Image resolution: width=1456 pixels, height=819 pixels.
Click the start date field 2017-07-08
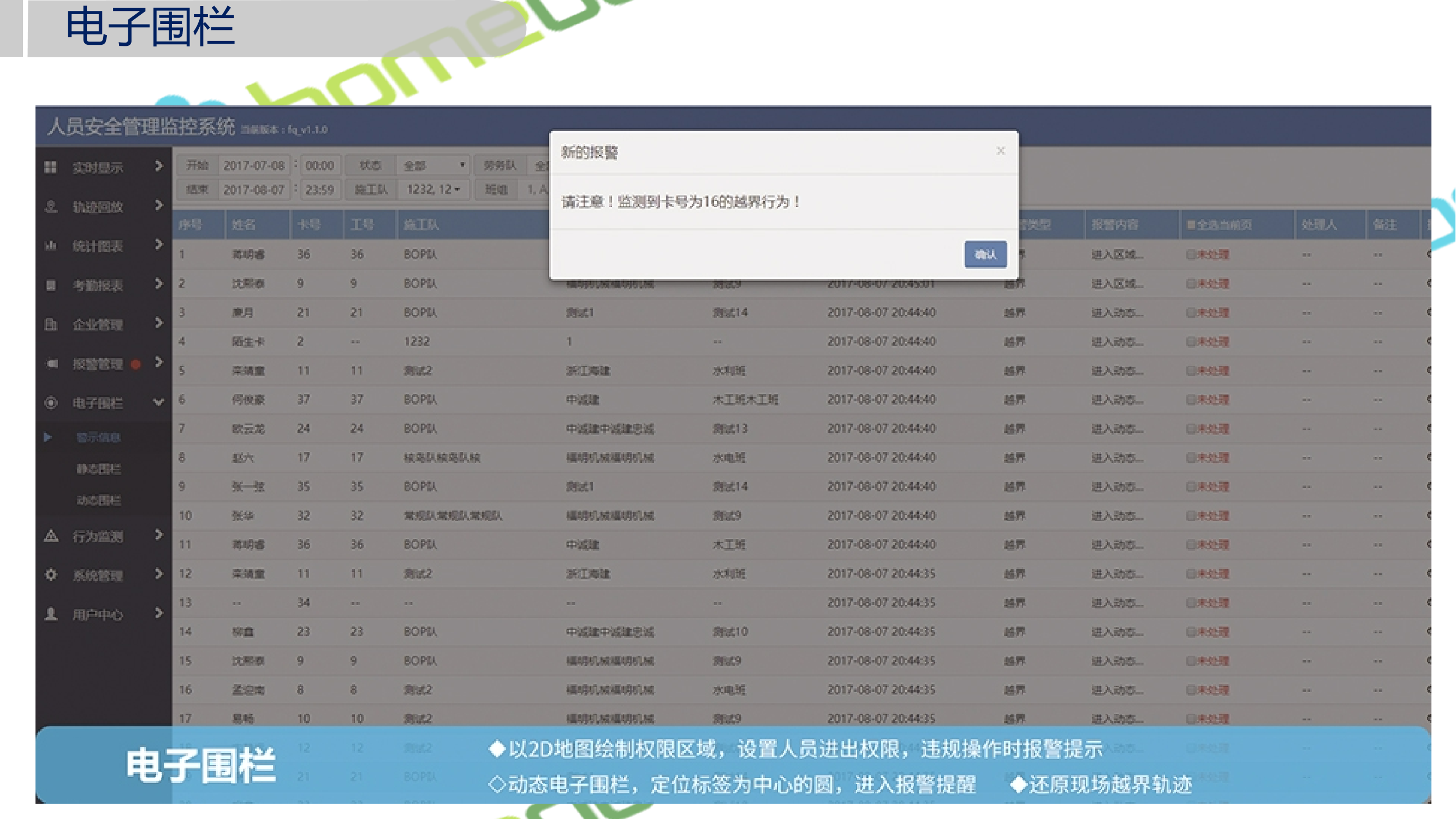[x=254, y=165]
